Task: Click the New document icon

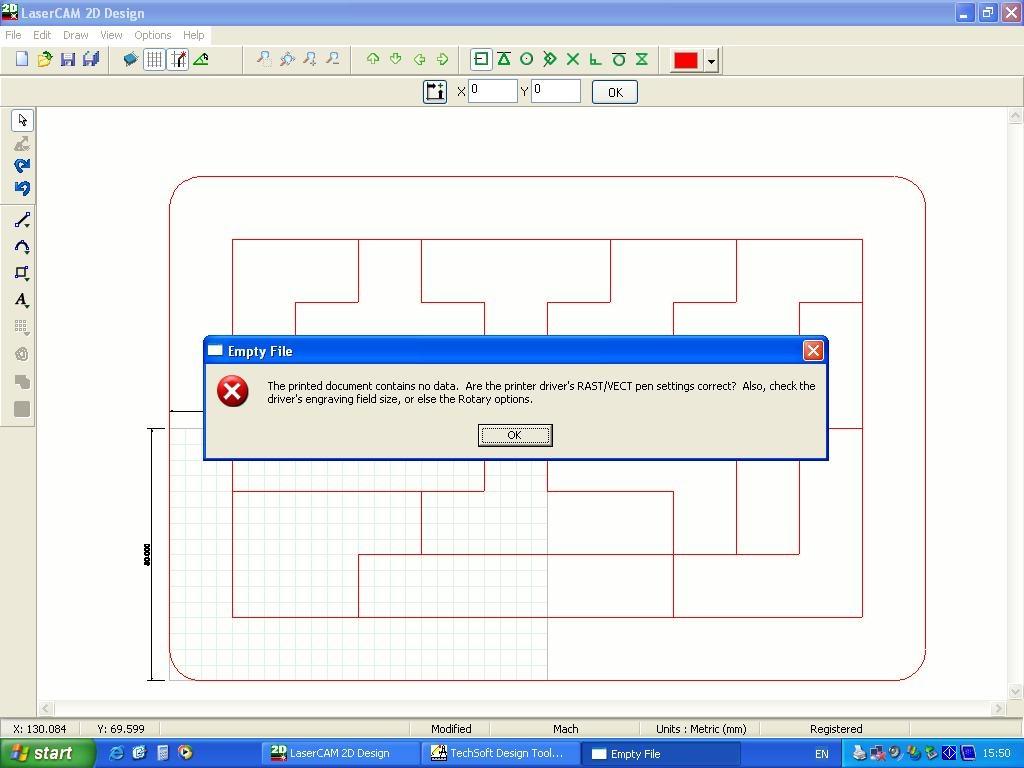Action: coord(22,60)
